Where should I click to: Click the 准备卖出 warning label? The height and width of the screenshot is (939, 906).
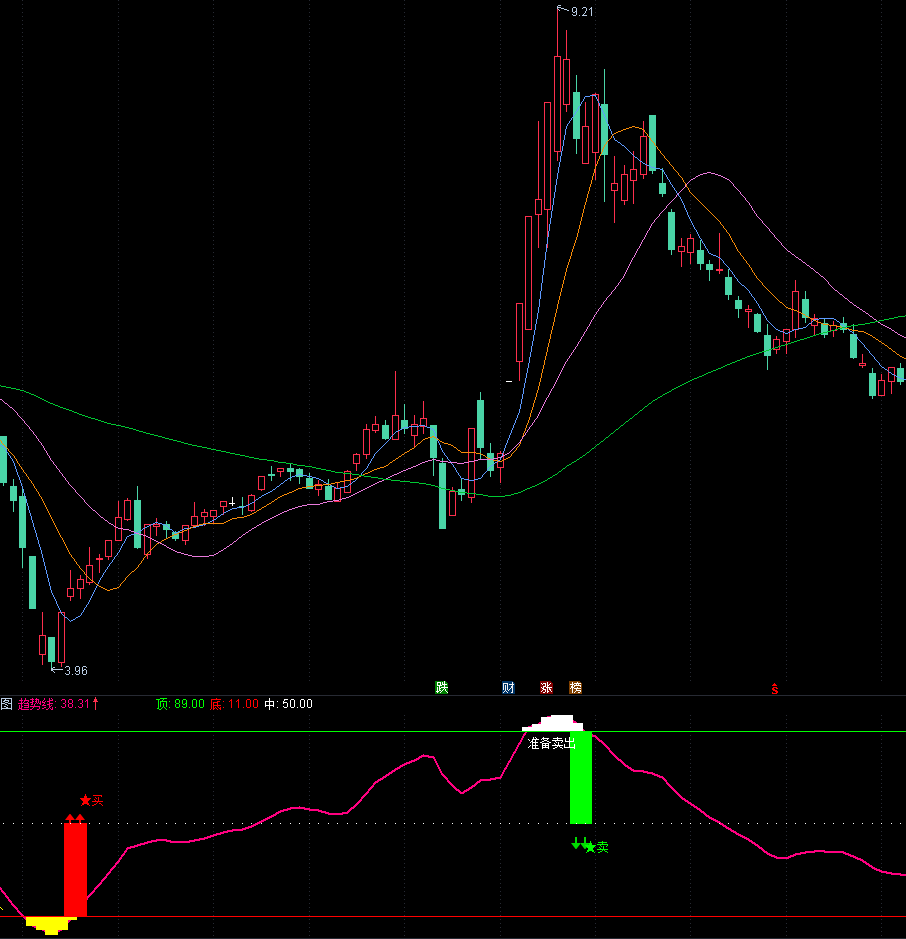[x=551, y=743]
